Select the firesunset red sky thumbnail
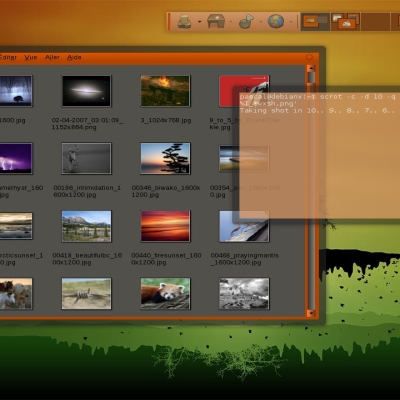Screen dimensions: 400x400 point(165,226)
